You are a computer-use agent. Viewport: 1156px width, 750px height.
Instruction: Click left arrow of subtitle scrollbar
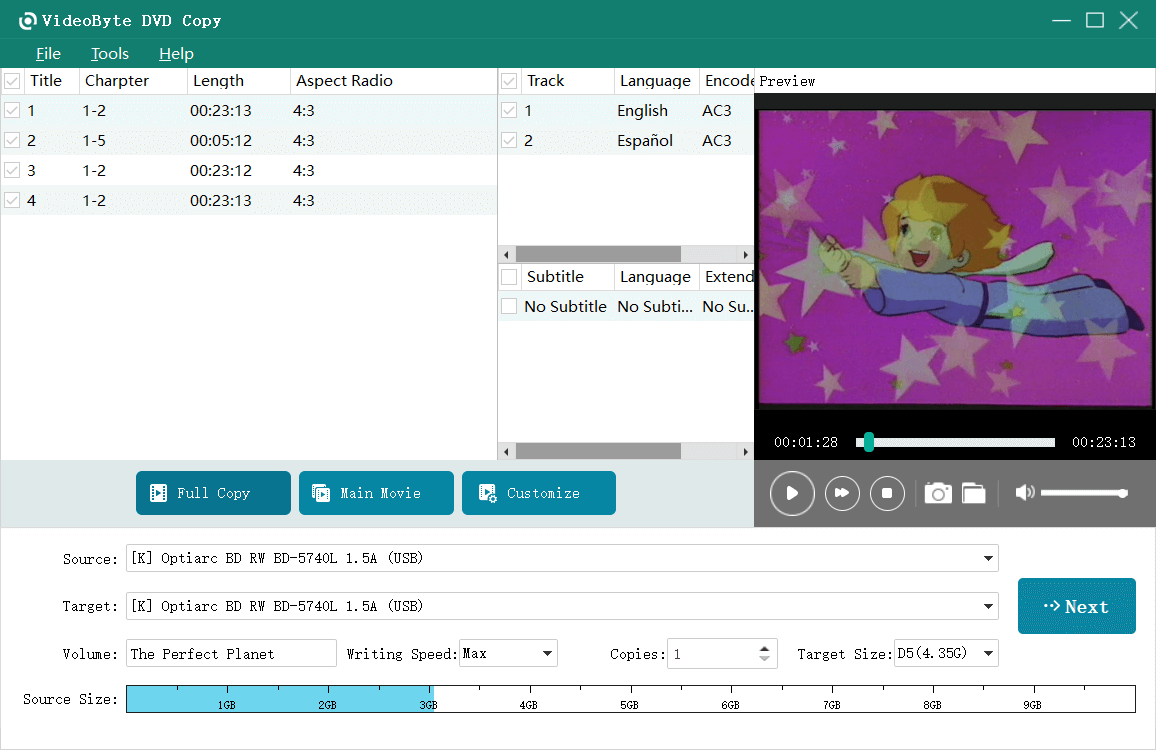[x=506, y=451]
